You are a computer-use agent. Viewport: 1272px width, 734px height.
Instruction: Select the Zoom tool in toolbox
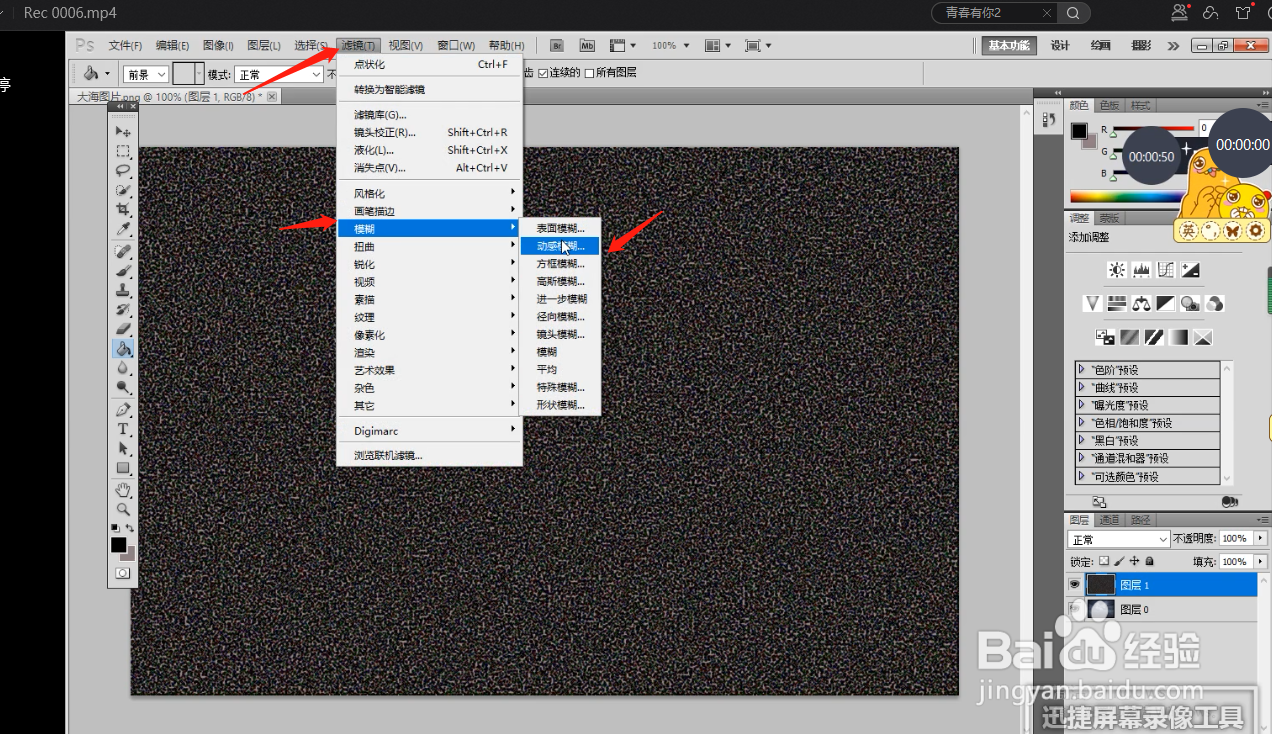tap(123, 509)
